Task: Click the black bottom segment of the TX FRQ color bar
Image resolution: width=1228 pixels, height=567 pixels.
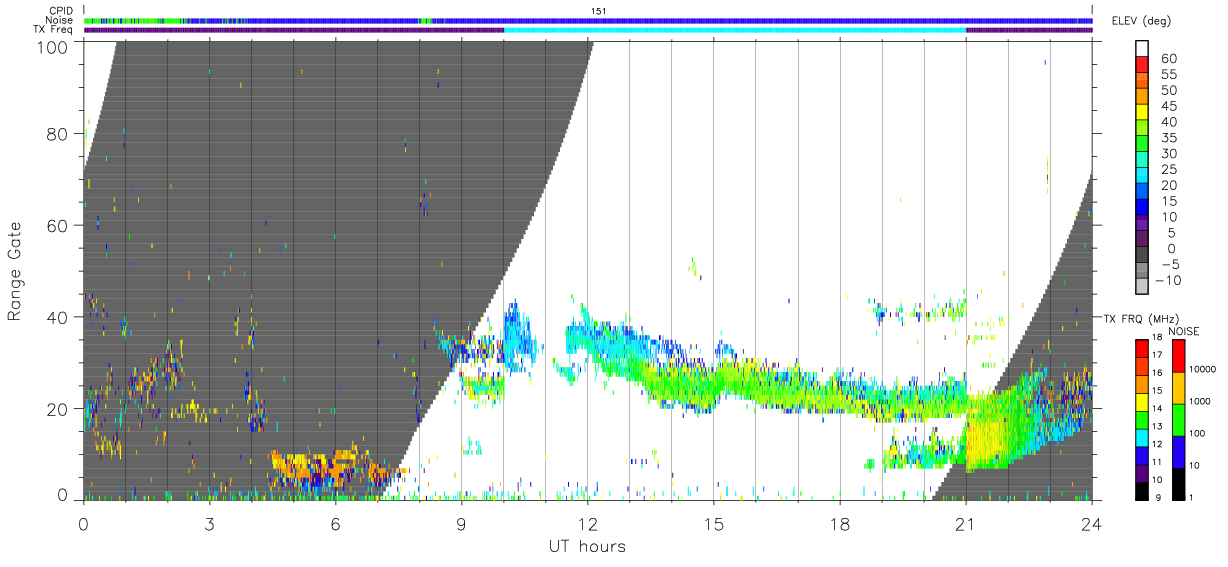Action: (1142, 491)
